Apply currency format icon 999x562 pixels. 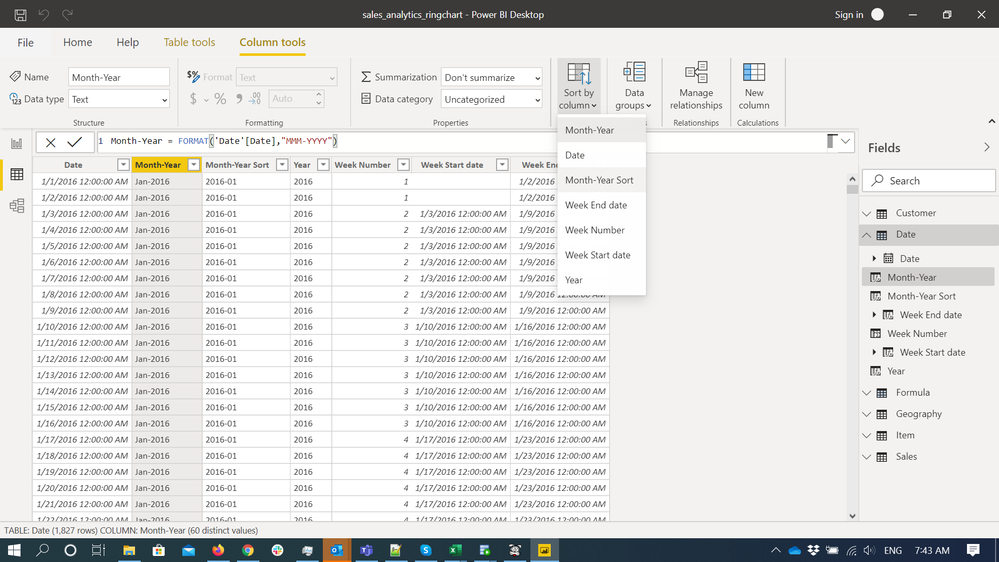point(193,99)
